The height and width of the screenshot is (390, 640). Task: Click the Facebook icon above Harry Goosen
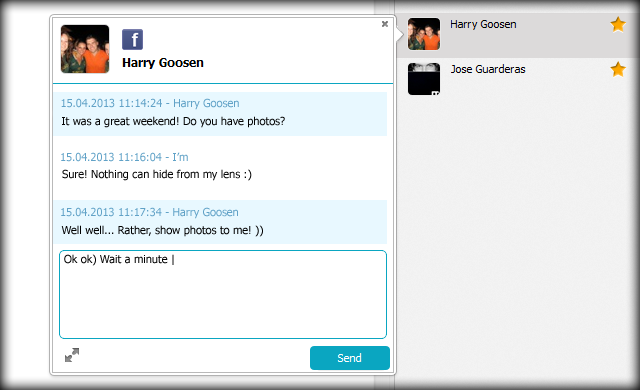point(132,40)
